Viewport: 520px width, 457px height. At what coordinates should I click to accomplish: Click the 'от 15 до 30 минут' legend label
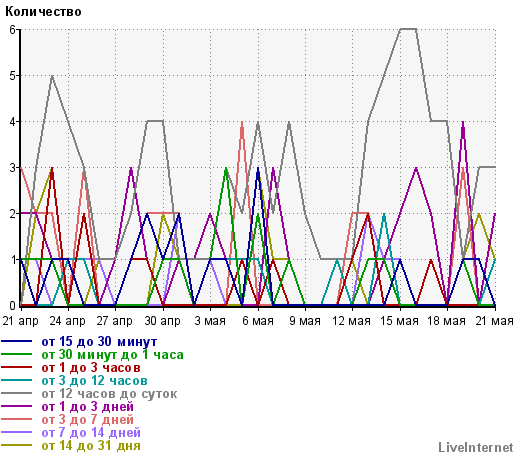pyautogui.click(x=99, y=342)
